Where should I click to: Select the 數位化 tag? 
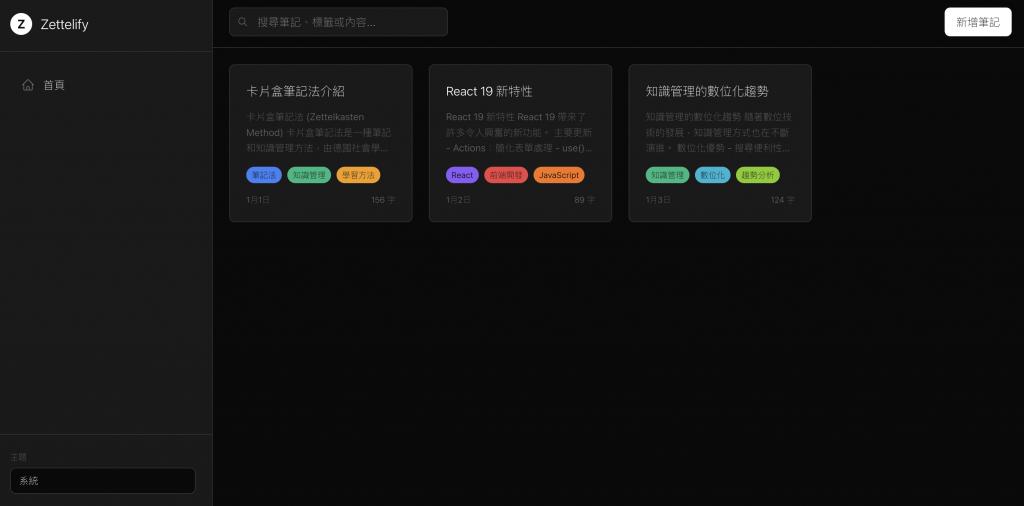[712, 175]
